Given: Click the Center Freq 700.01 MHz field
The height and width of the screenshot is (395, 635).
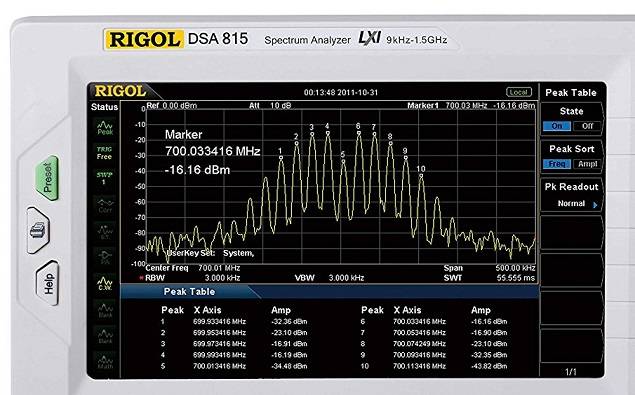Looking at the screenshot, I should point(193,268).
